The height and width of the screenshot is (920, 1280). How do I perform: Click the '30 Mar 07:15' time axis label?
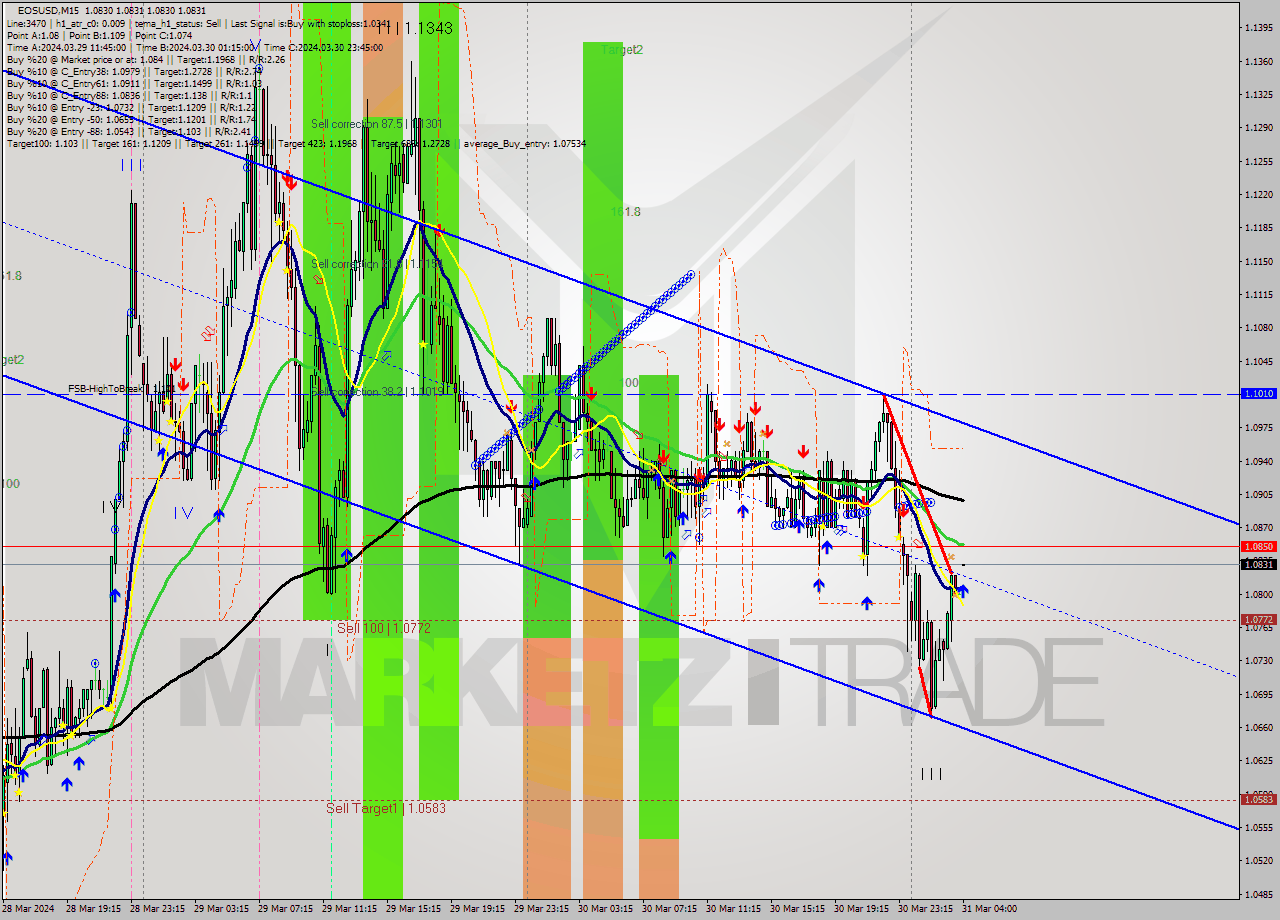pos(670,909)
